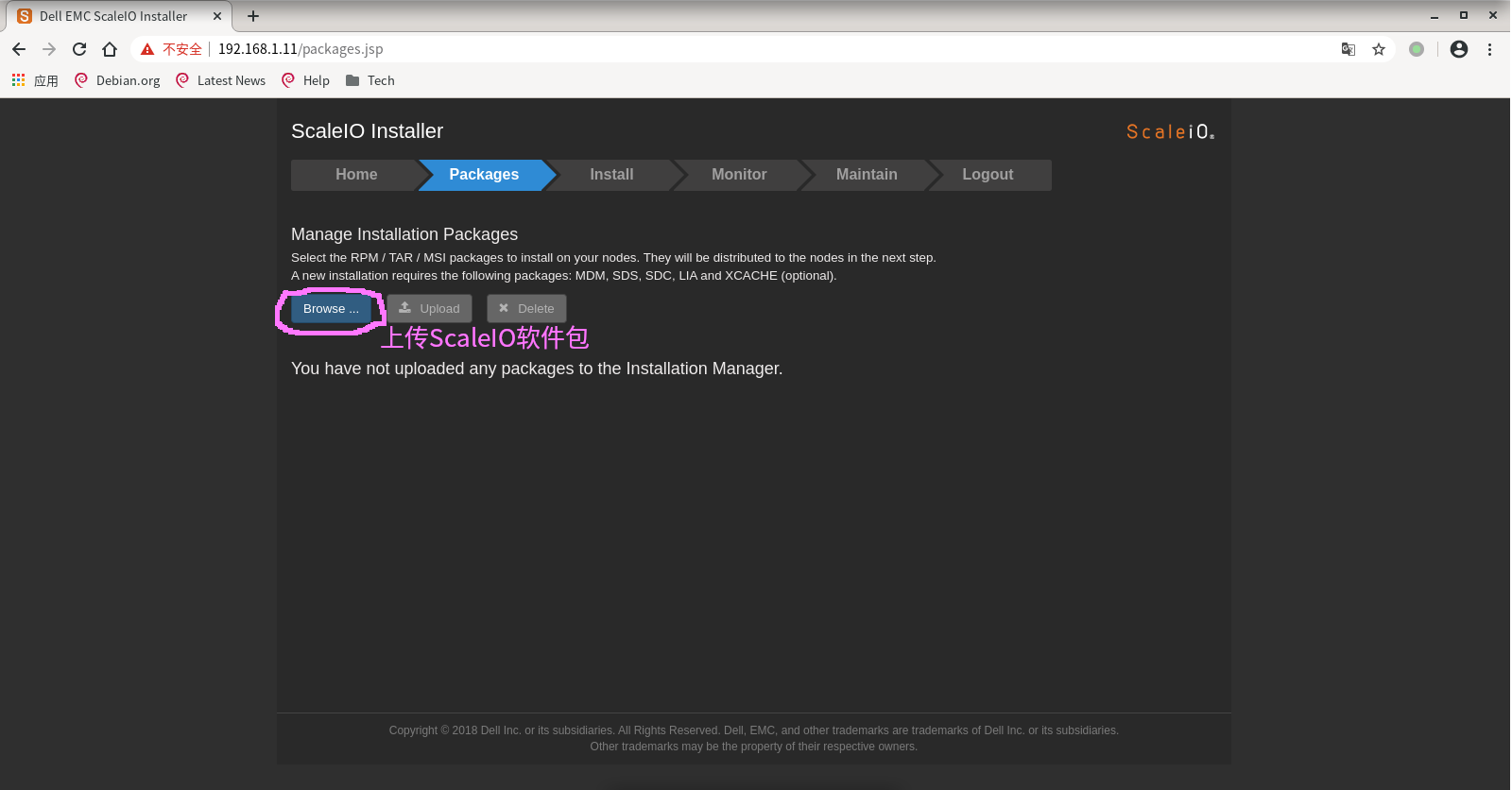The height and width of the screenshot is (790, 1512).
Task: Open the Debian.org bookmark
Action: pos(117,80)
